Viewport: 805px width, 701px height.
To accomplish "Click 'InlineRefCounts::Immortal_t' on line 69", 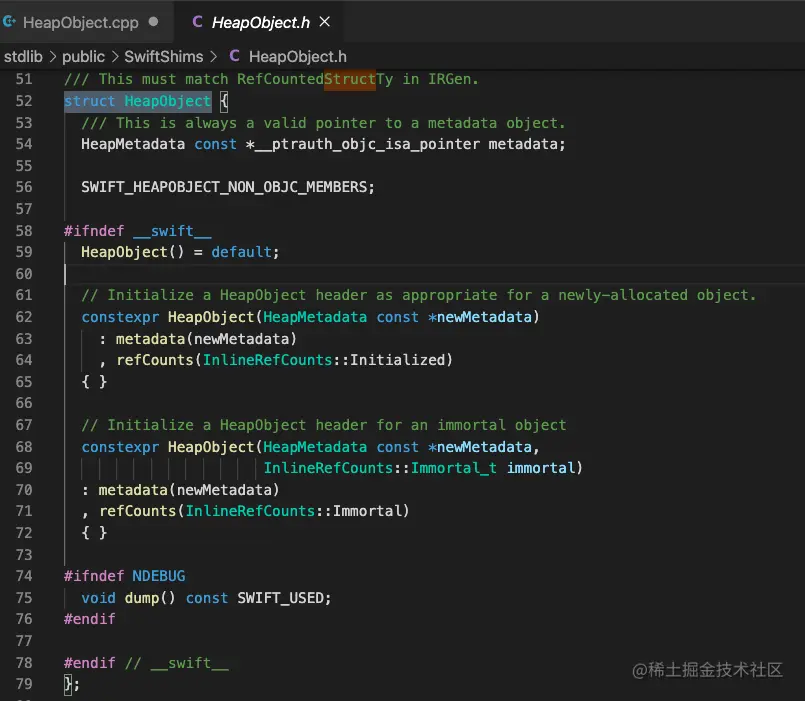I will 380,468.
